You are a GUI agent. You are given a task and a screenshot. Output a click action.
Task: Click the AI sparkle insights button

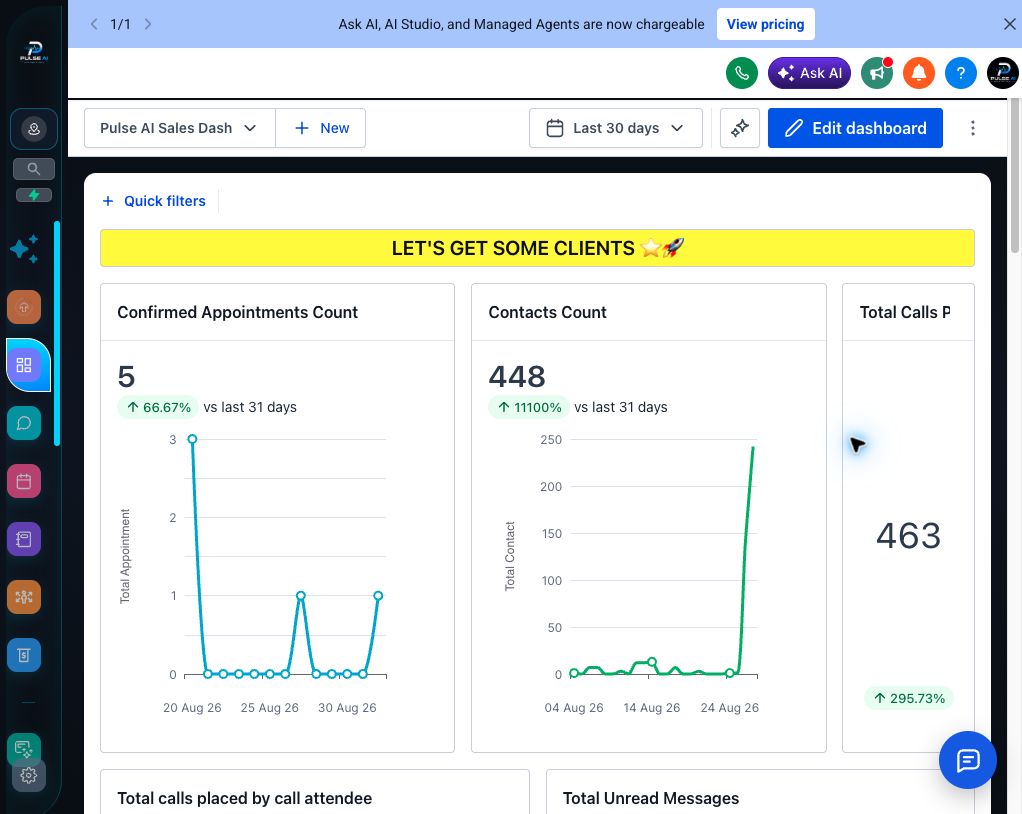click(740, 128)
